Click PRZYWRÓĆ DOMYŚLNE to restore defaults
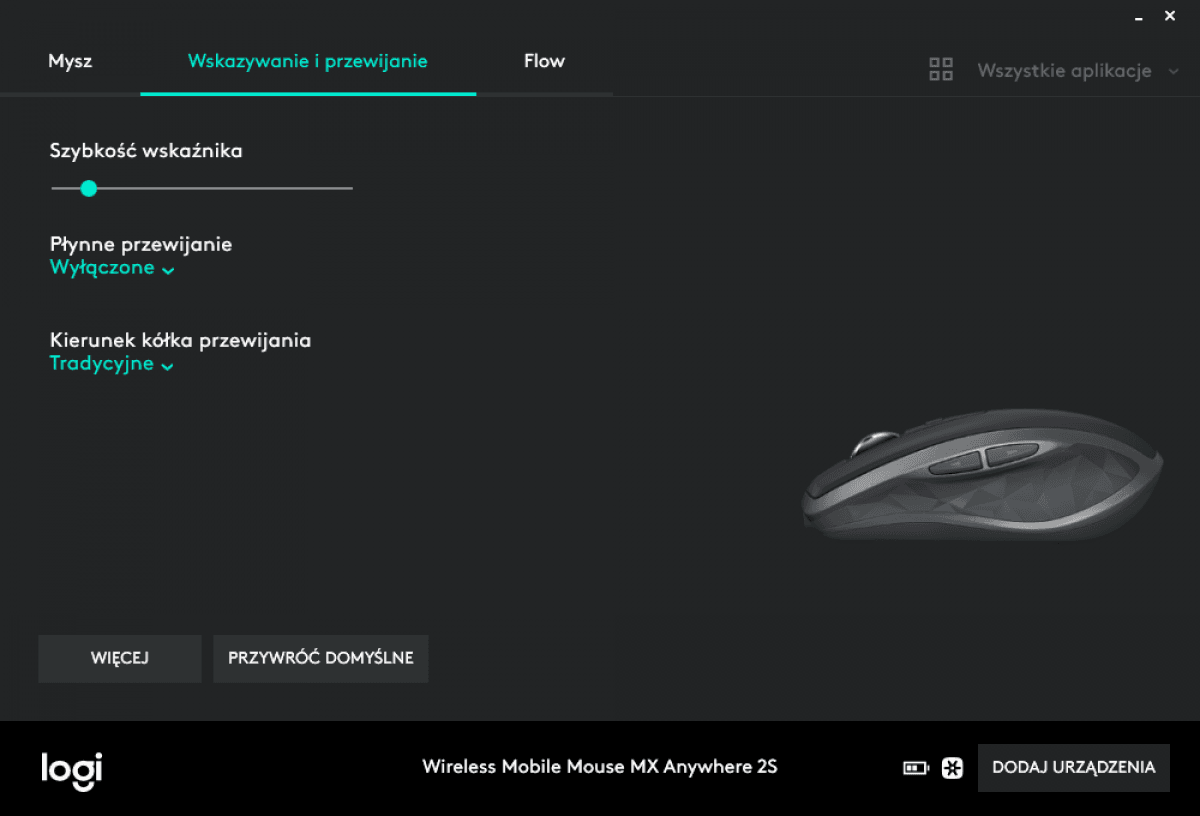Viewport: 1200px width, 816px height. pyautogui.click(x=321, y=658)
